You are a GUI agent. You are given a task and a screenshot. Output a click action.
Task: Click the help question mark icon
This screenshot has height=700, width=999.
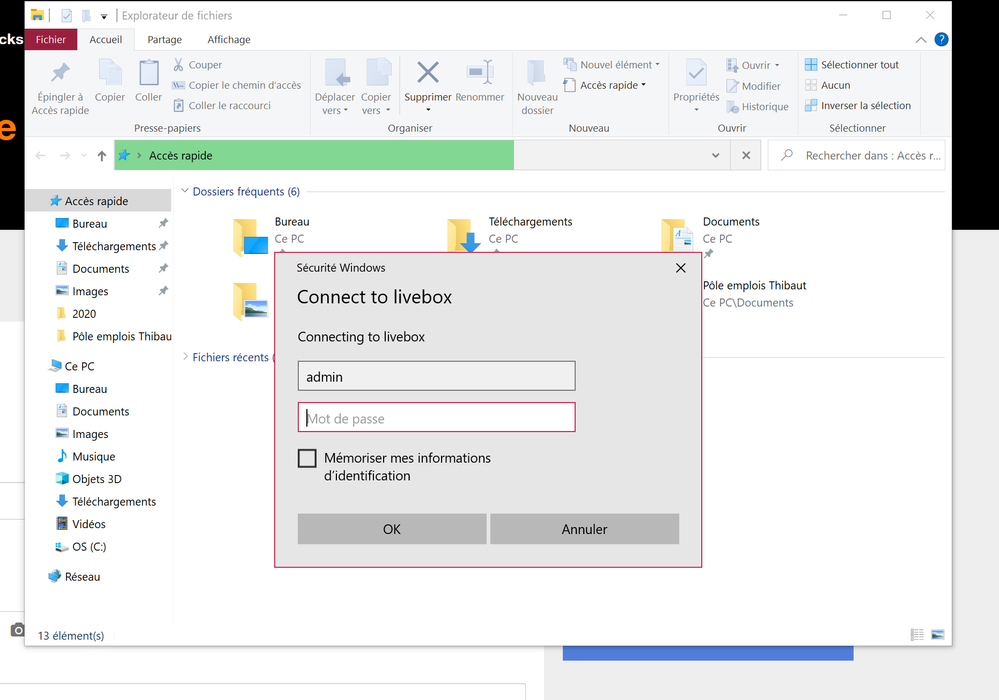point(941,40)
